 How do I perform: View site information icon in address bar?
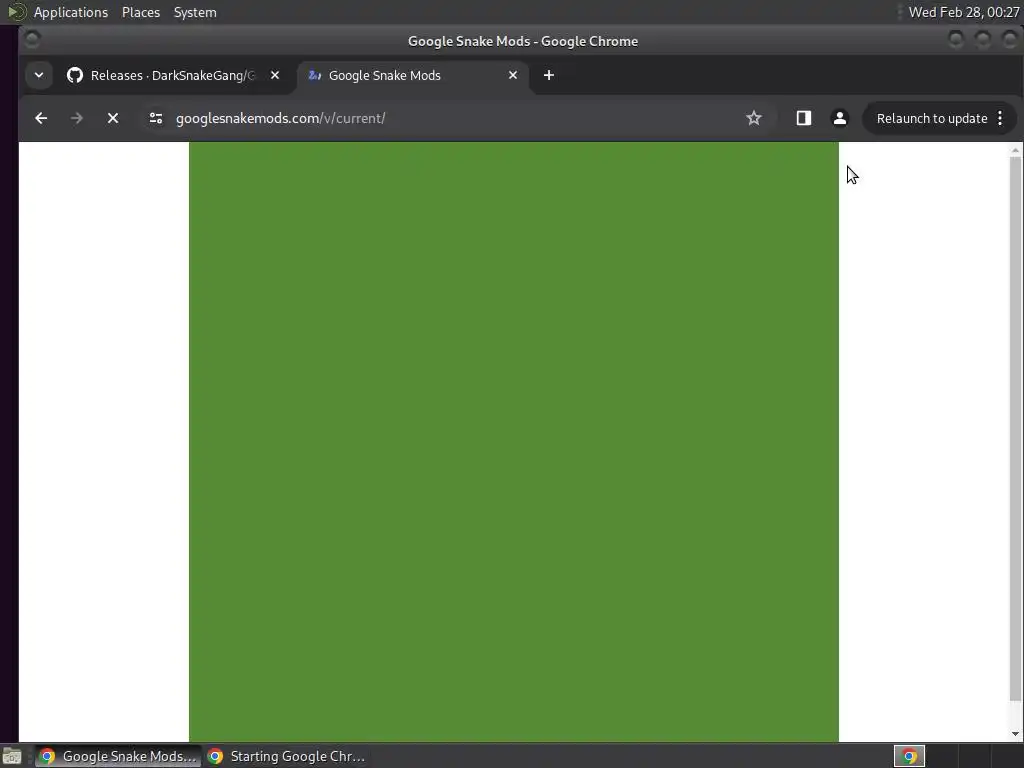155,118
